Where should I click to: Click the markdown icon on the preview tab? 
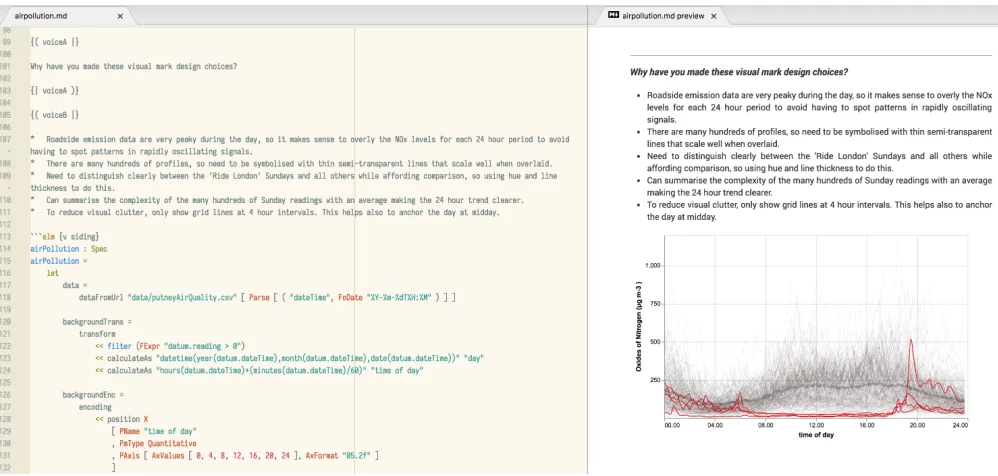pos(614,16)
